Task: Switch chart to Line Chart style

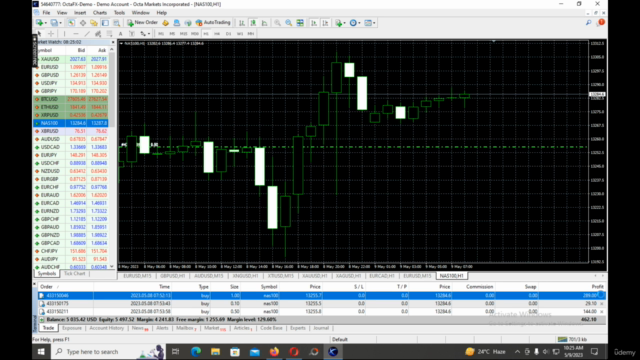Action: 264,23
